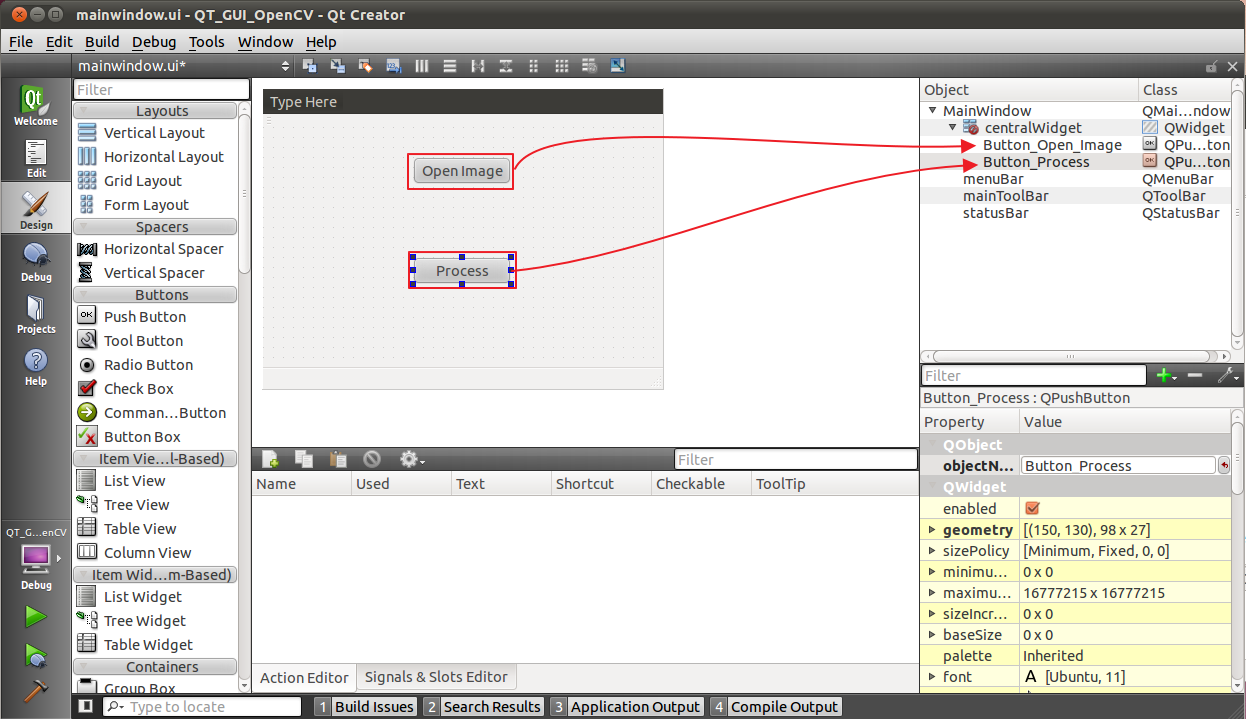1246x719 pixels.
Task: Click New action icon in Action Editor
Action: click(271, 459)
